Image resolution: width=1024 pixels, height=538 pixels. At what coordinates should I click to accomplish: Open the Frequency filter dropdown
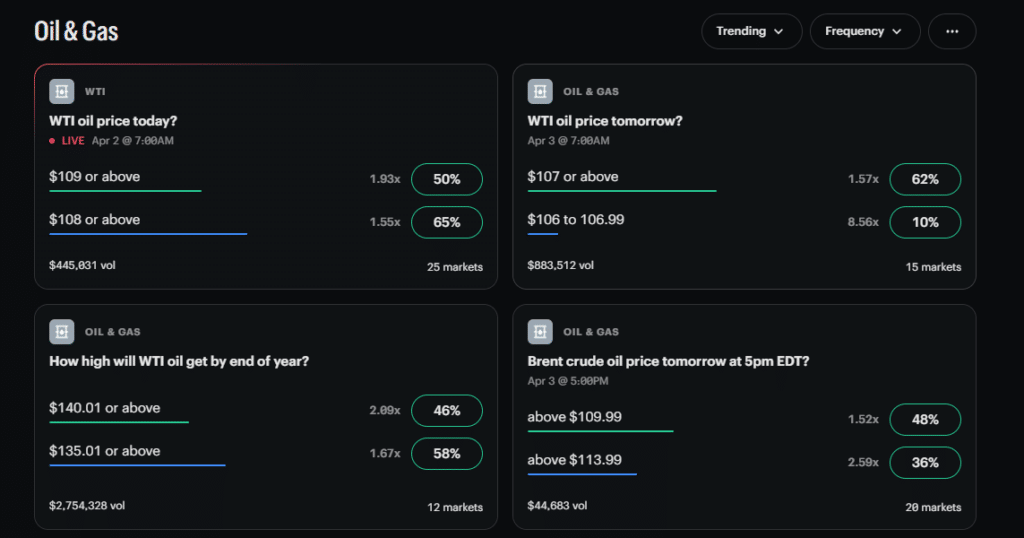tap(864, 31)
